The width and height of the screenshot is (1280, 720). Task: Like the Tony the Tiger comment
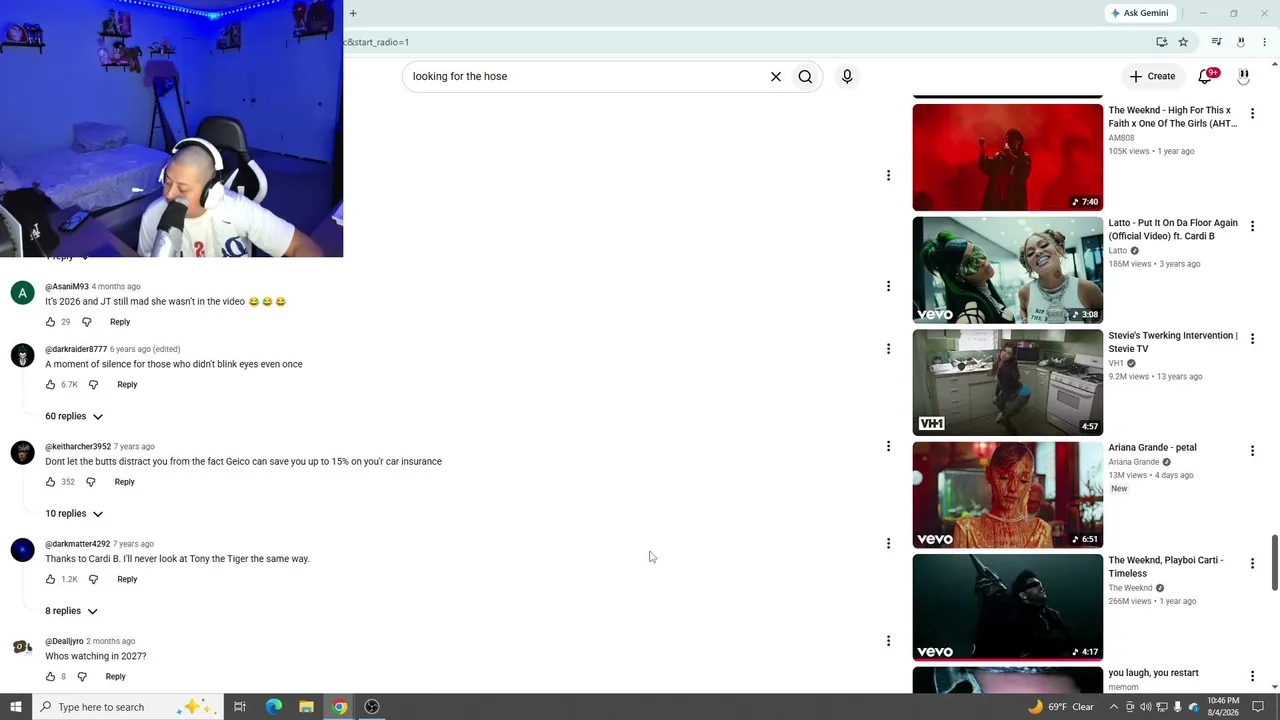50,579
